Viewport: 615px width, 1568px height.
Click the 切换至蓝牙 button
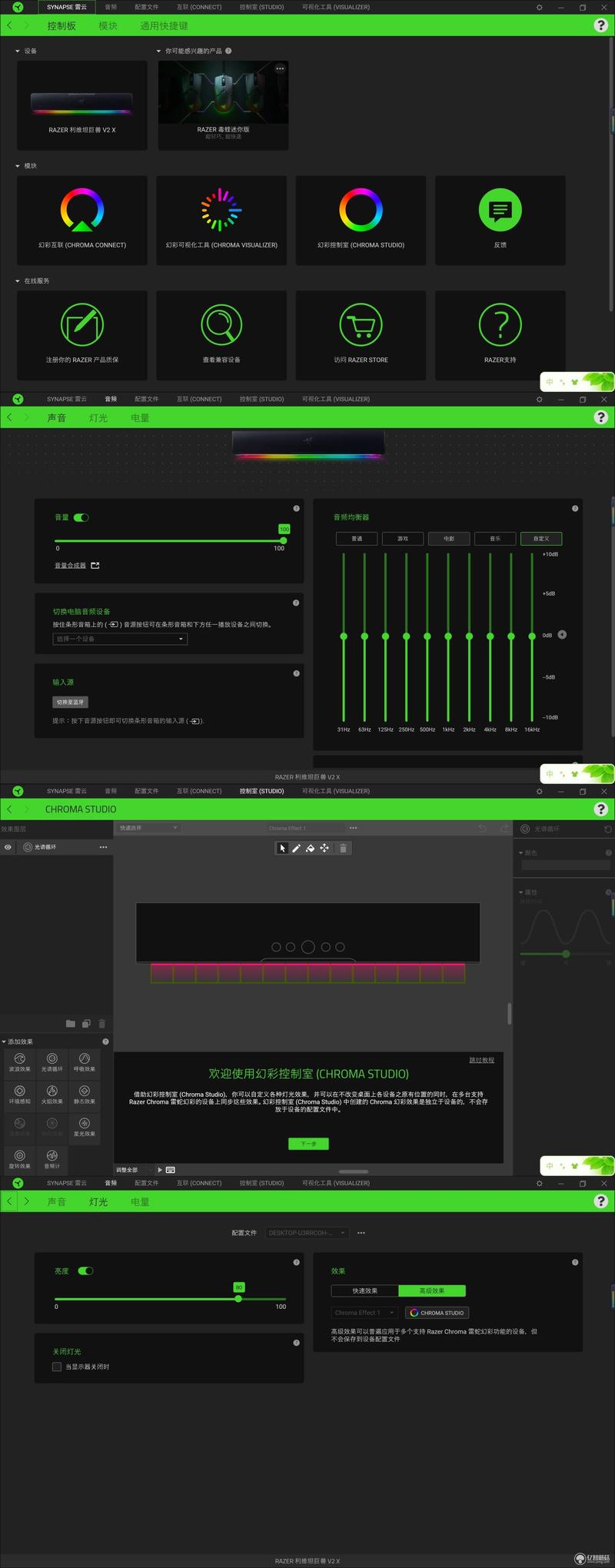coord(70,702)
